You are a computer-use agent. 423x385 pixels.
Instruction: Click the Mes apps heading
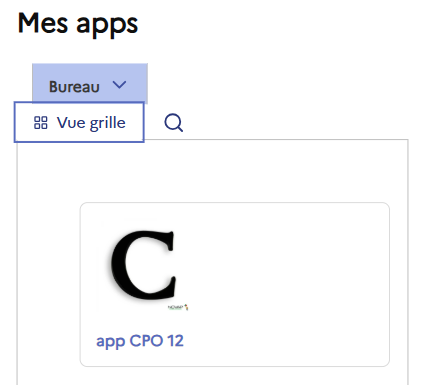[78, 24]
